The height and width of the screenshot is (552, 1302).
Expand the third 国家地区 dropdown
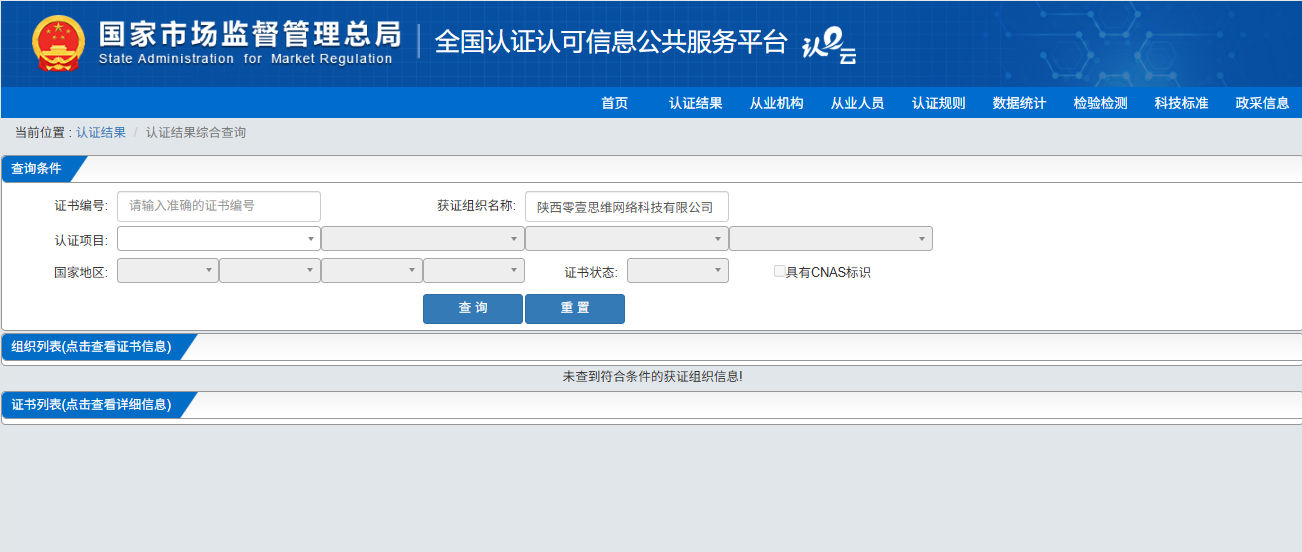[x=372, y=271]
